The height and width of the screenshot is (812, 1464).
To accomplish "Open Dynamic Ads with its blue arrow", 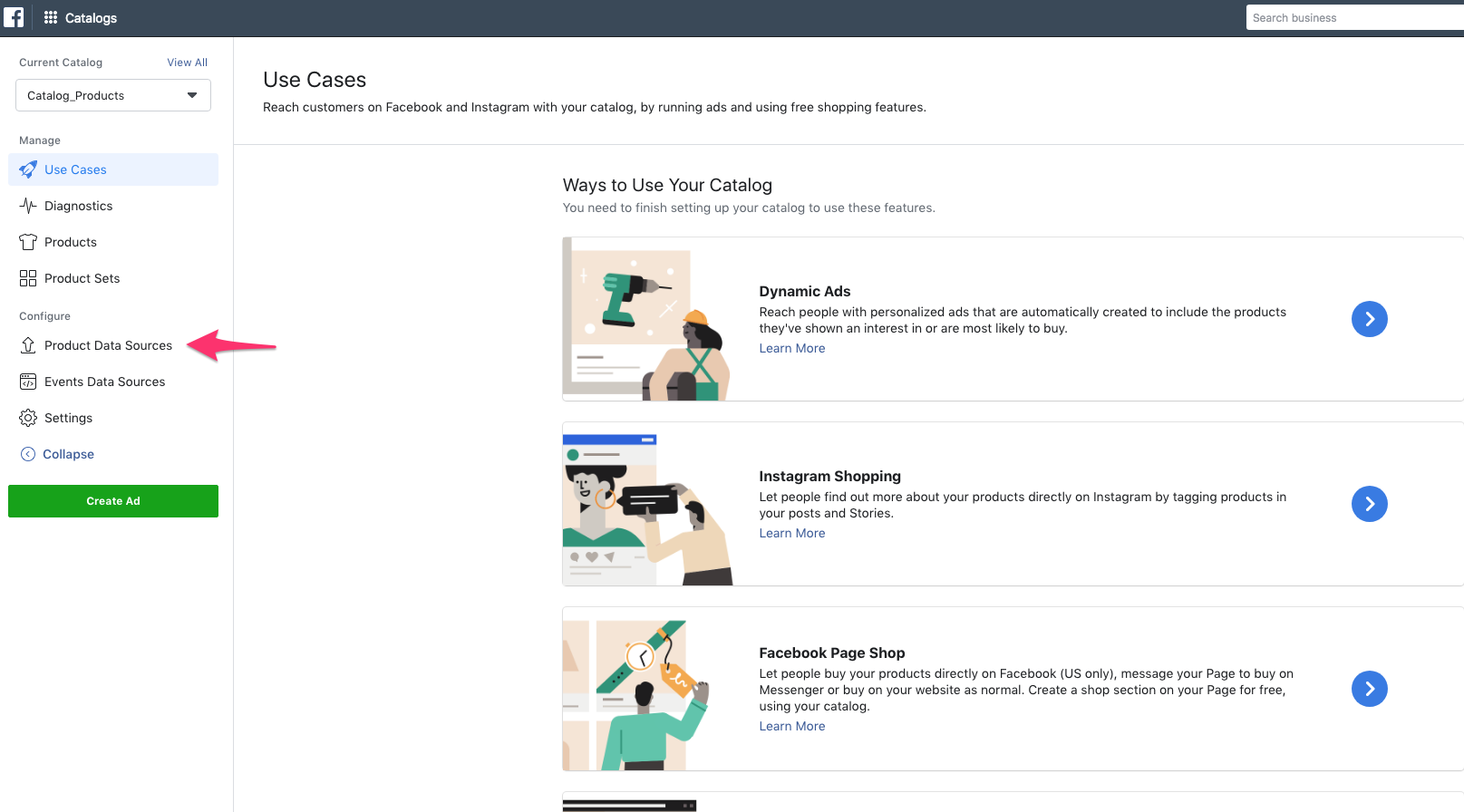I will pyautogui.click(x=1369, y=319).
